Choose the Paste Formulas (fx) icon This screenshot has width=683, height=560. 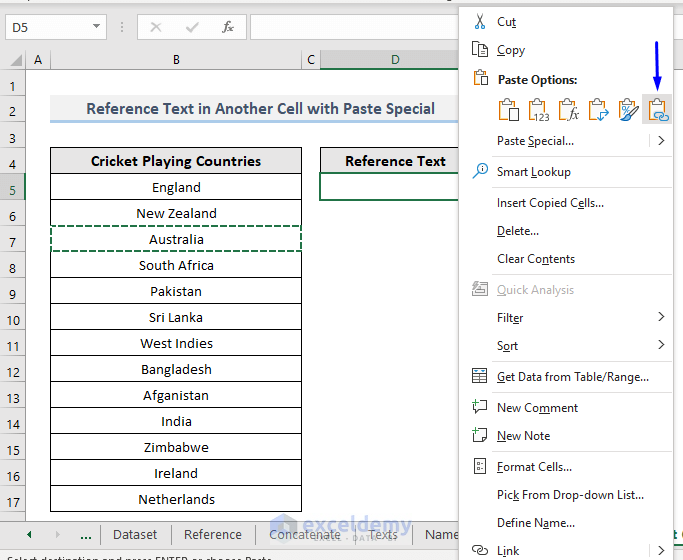pos(568,110)
